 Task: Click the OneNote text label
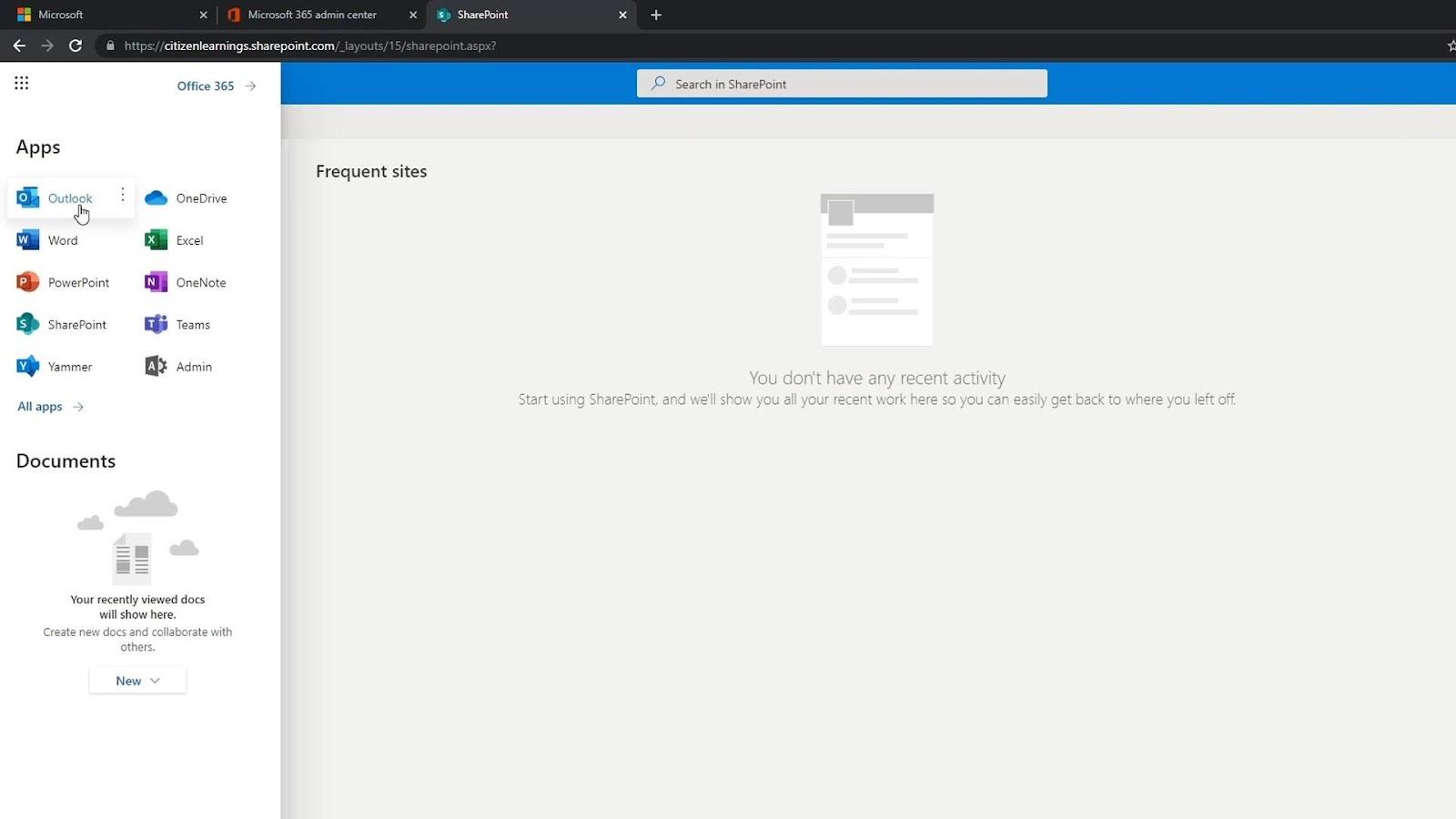point(201,282)
